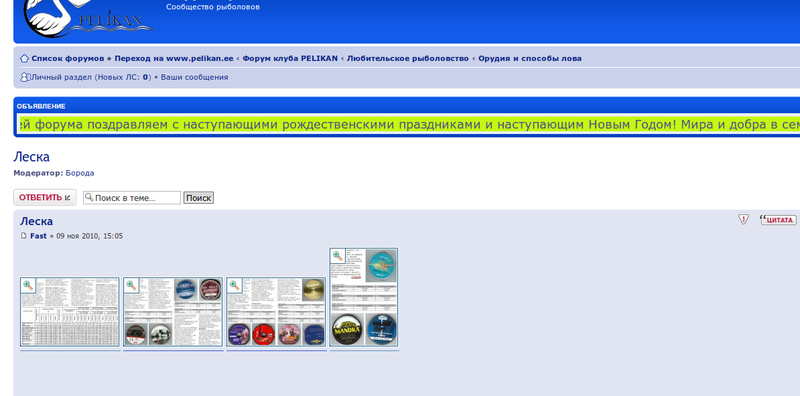The image size is (800, 396).
Task: Open author Fast profile
Action: point(38,236)
